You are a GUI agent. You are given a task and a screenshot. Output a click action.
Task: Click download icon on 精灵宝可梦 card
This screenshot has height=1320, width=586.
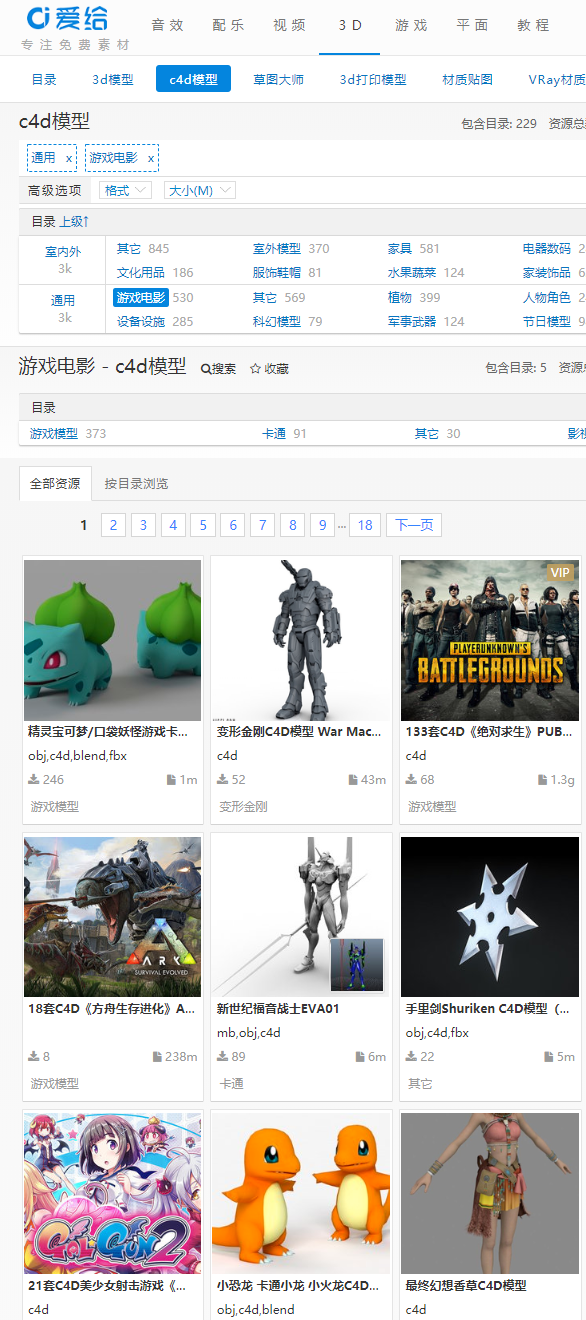click(33, 780)
